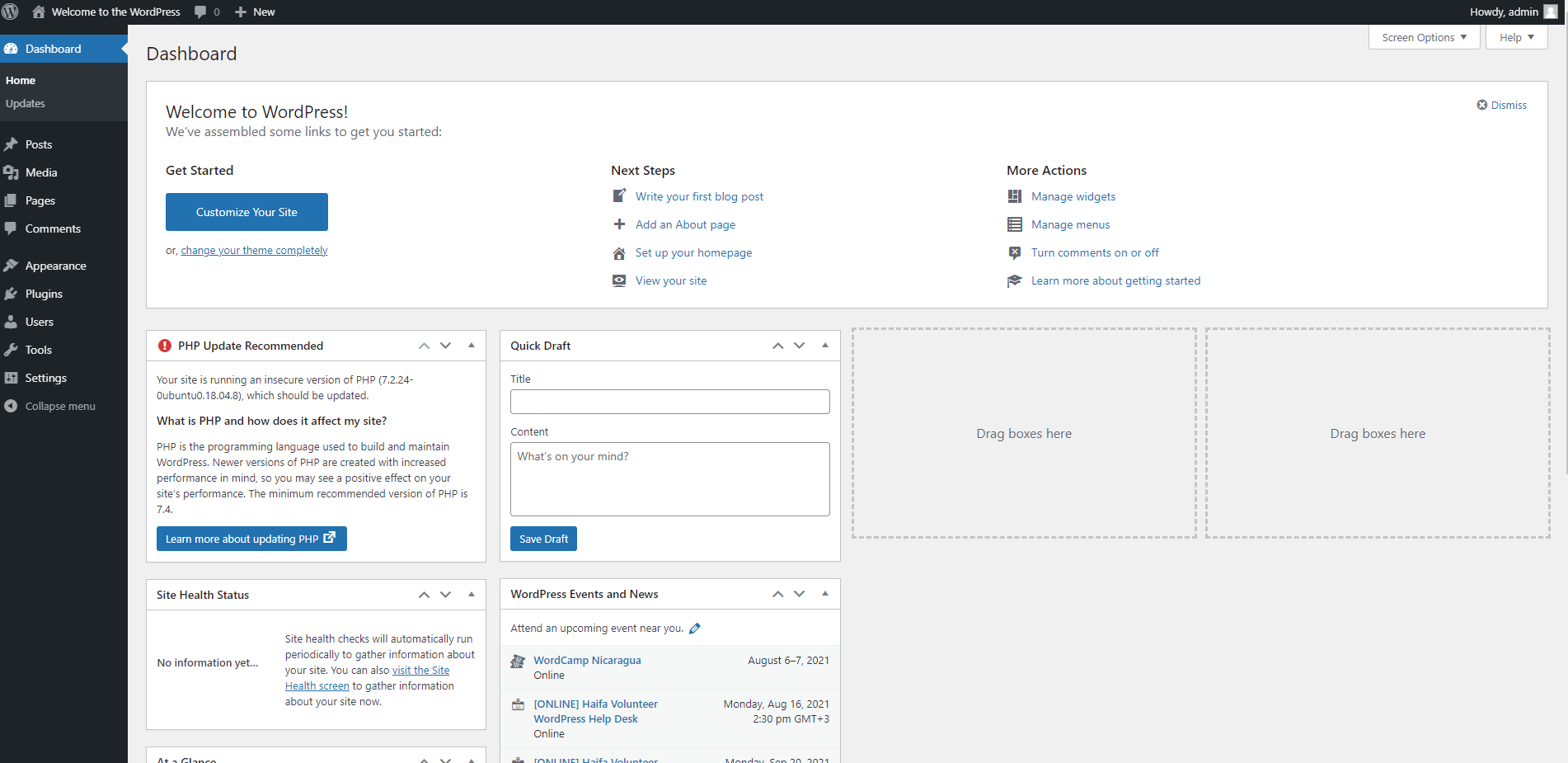Click the View your site icon

[619, 280]
